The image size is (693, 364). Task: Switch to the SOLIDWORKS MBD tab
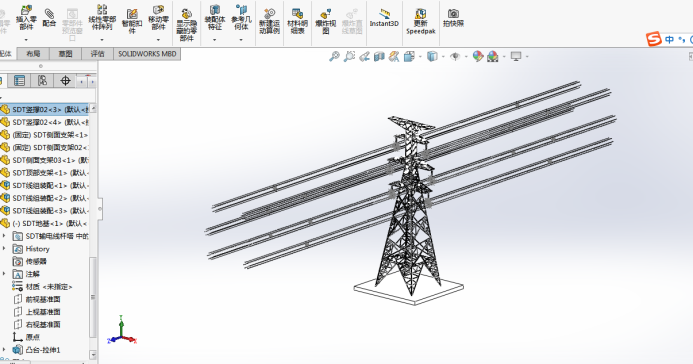(147, 54)
